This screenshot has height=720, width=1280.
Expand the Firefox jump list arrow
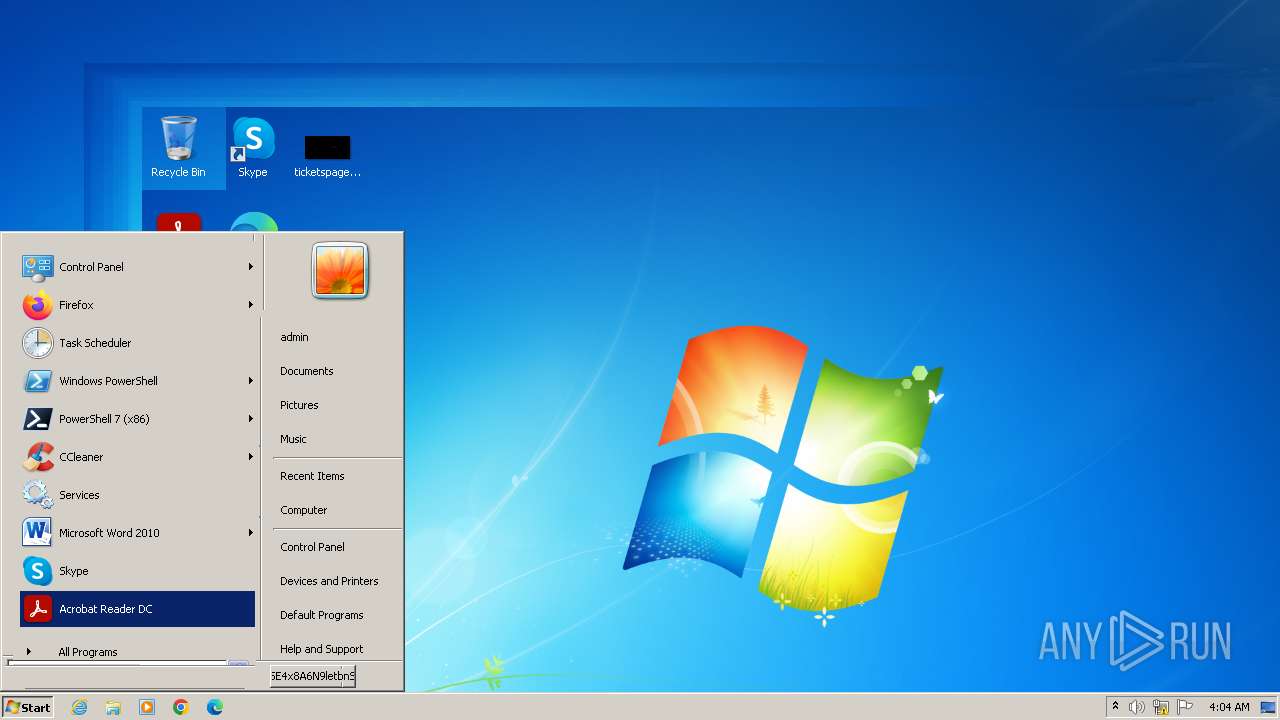pos(250,305)
